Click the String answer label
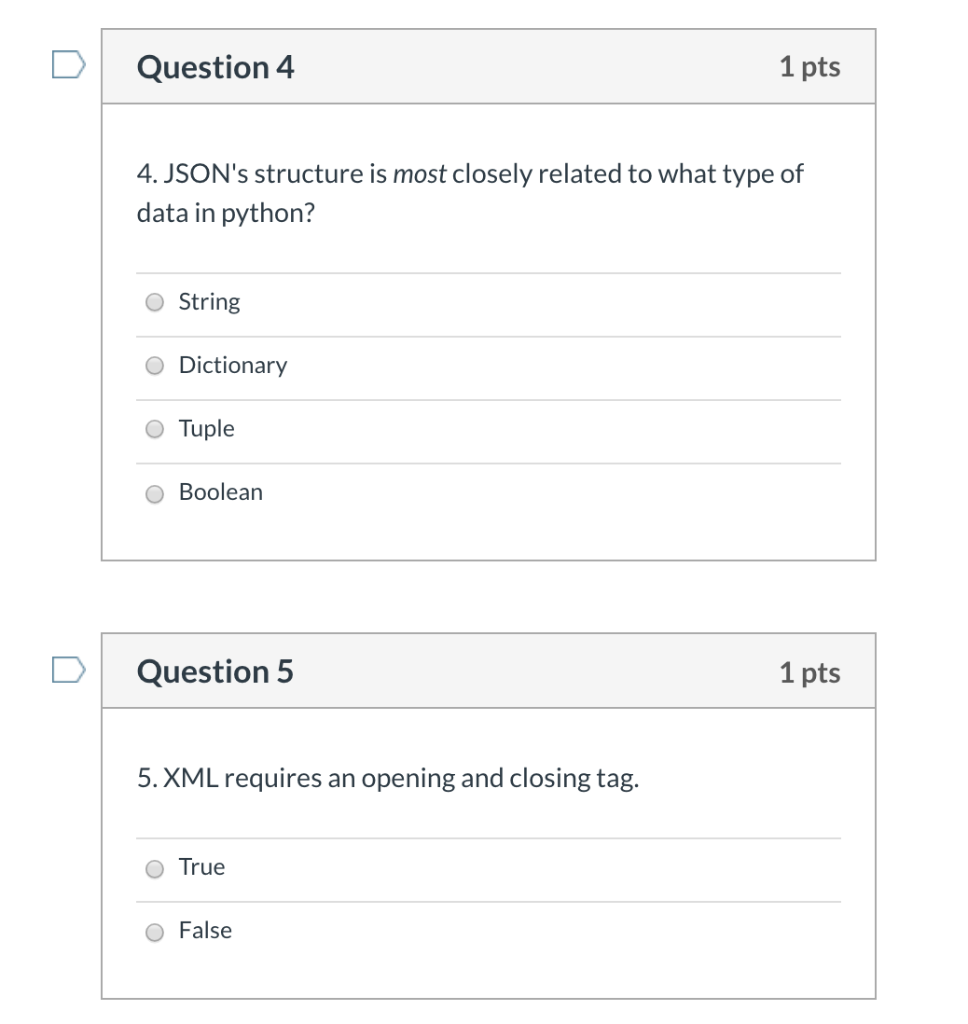The width and height of the screenshot is (968, 1024). pos(210,302)
